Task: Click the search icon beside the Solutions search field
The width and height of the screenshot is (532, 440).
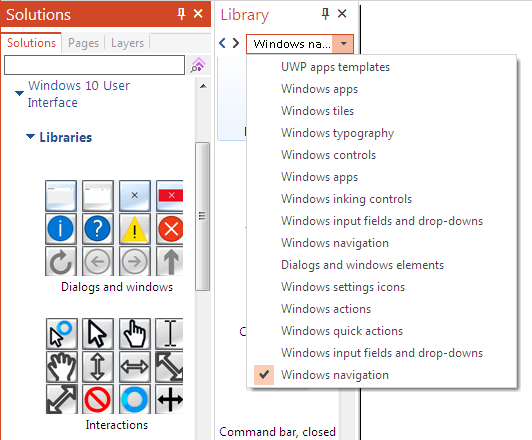Action: (x=198, y=64)
